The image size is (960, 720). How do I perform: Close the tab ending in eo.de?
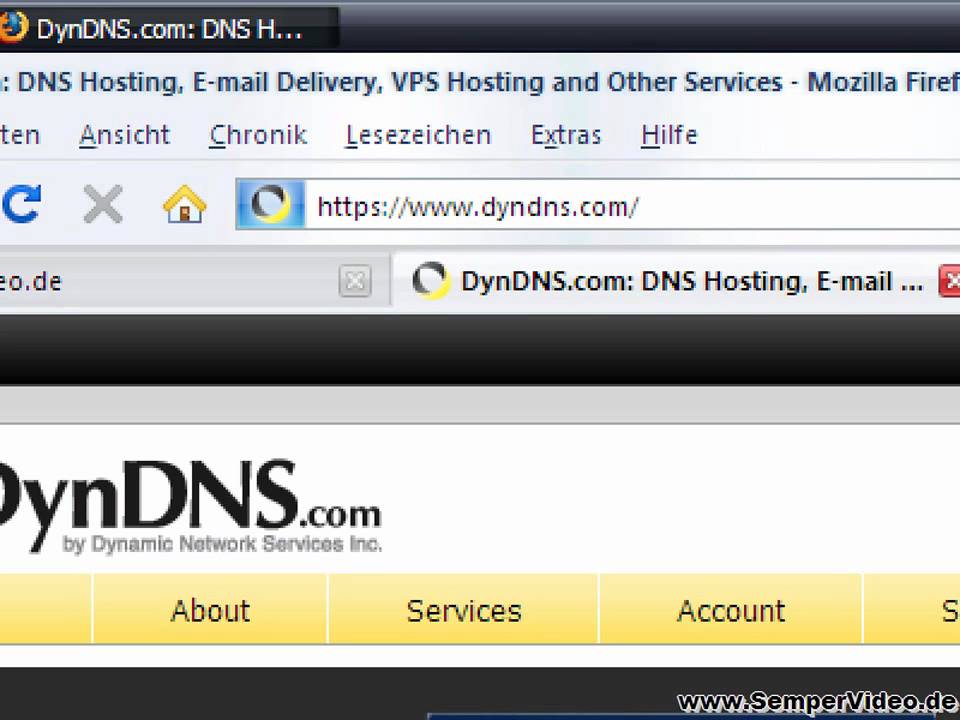pyautogui.click(x=355, y=281)
